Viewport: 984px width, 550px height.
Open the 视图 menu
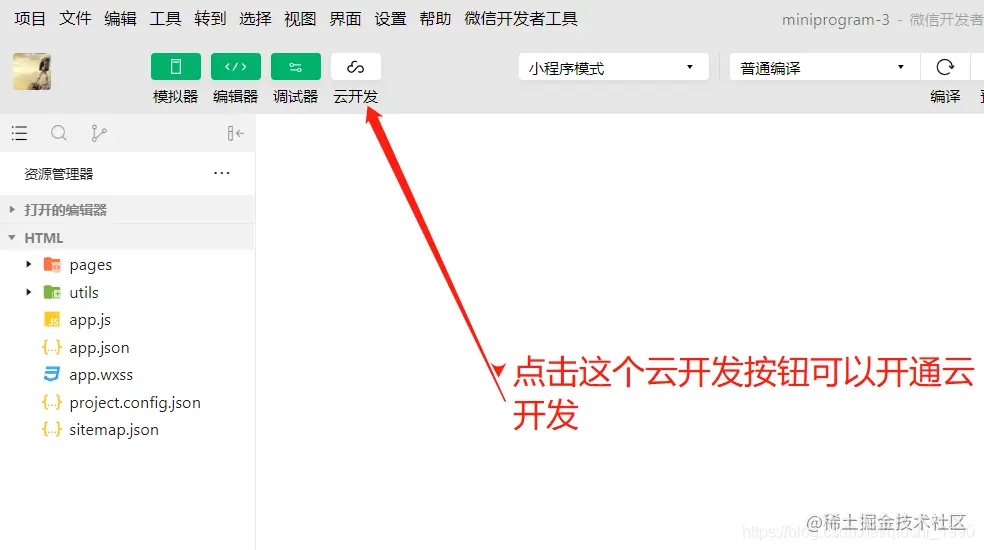(300, 19)
